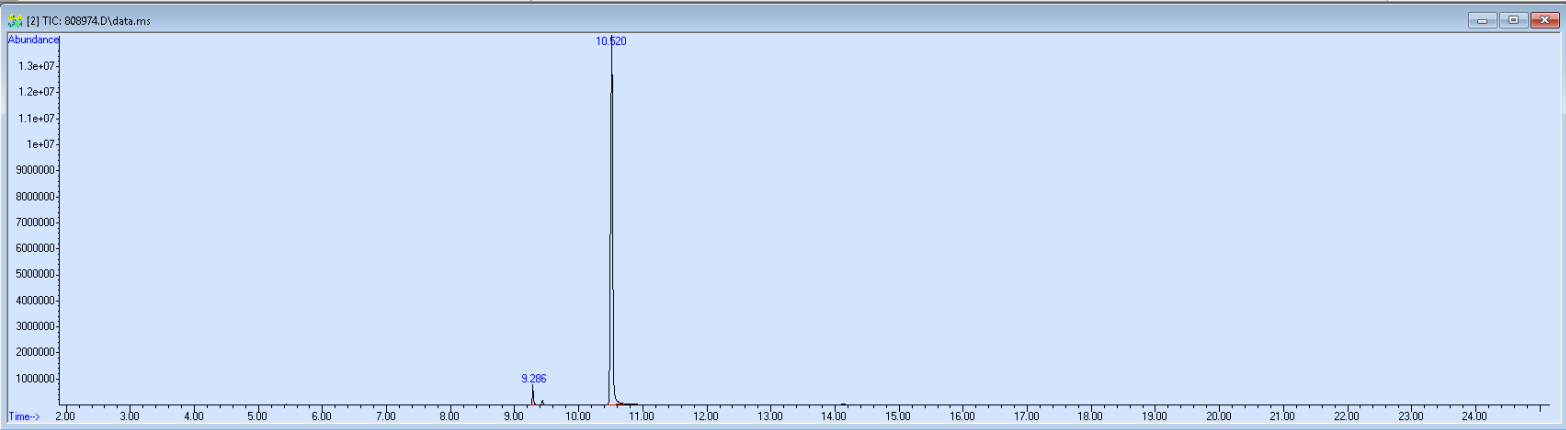Click the 3.00 time axis label
Viewport: 1566px width, 430px height.
point(130,415)
